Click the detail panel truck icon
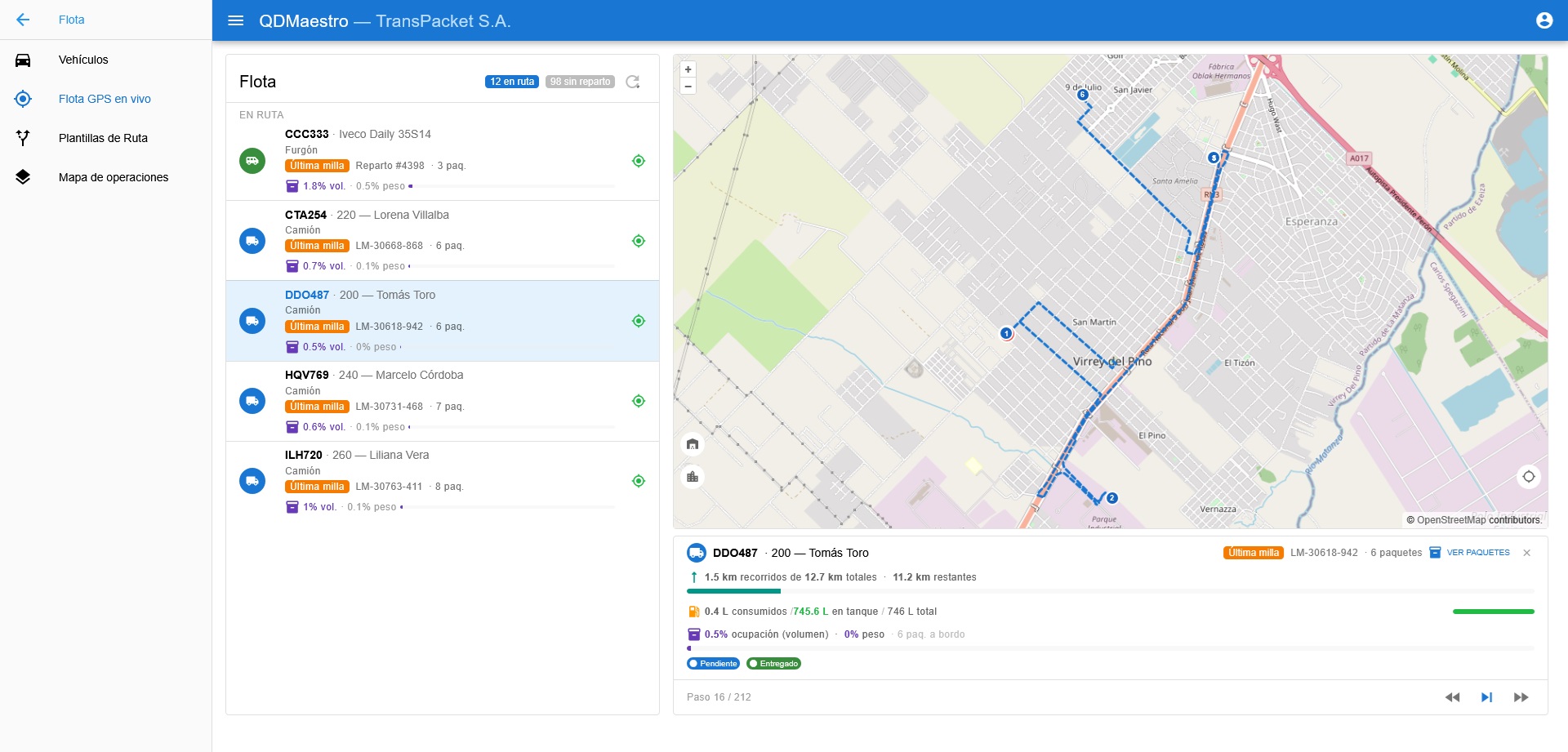The width and height of the screenshot is (1568, 752). 697,553
